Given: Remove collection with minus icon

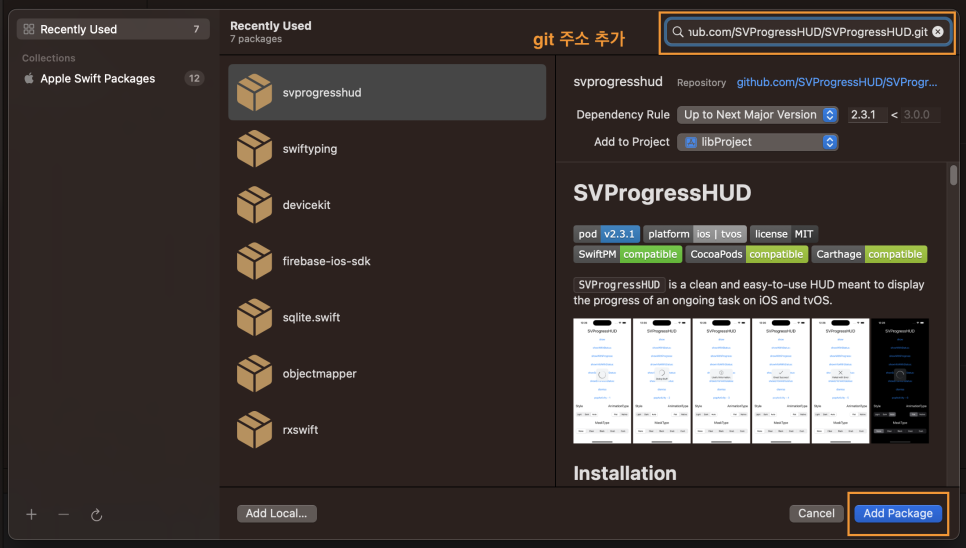Looking at the screenshot, I should pyautogui.click(x=63, y=514).
